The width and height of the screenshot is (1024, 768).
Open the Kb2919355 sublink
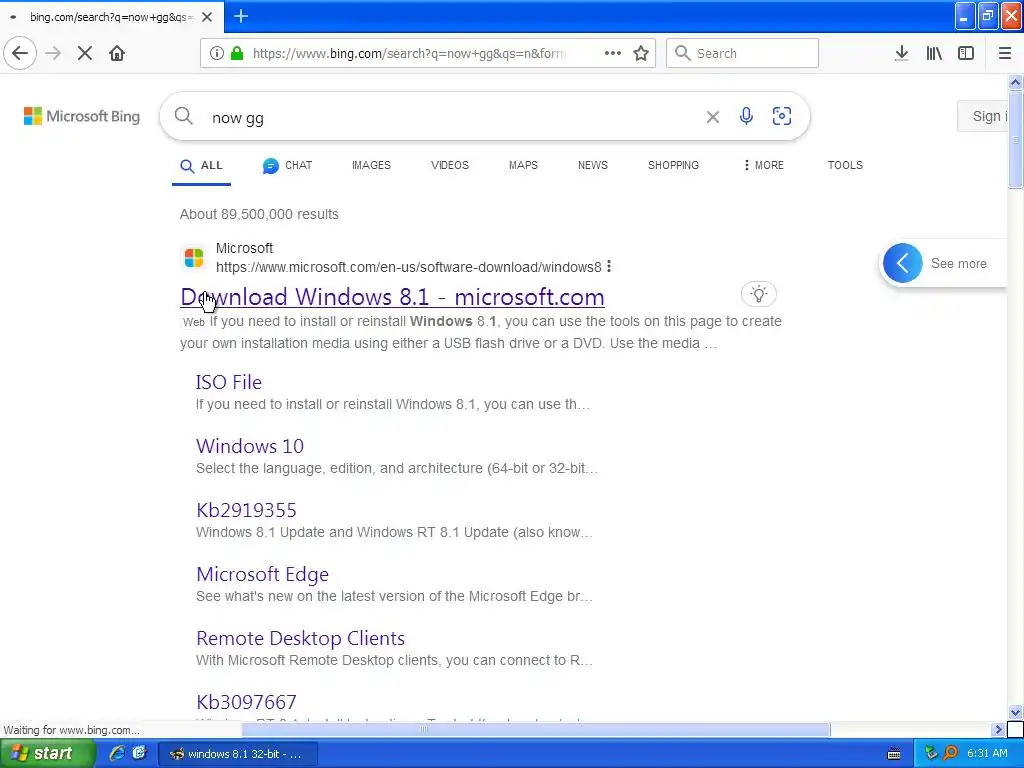coord(246,510)
